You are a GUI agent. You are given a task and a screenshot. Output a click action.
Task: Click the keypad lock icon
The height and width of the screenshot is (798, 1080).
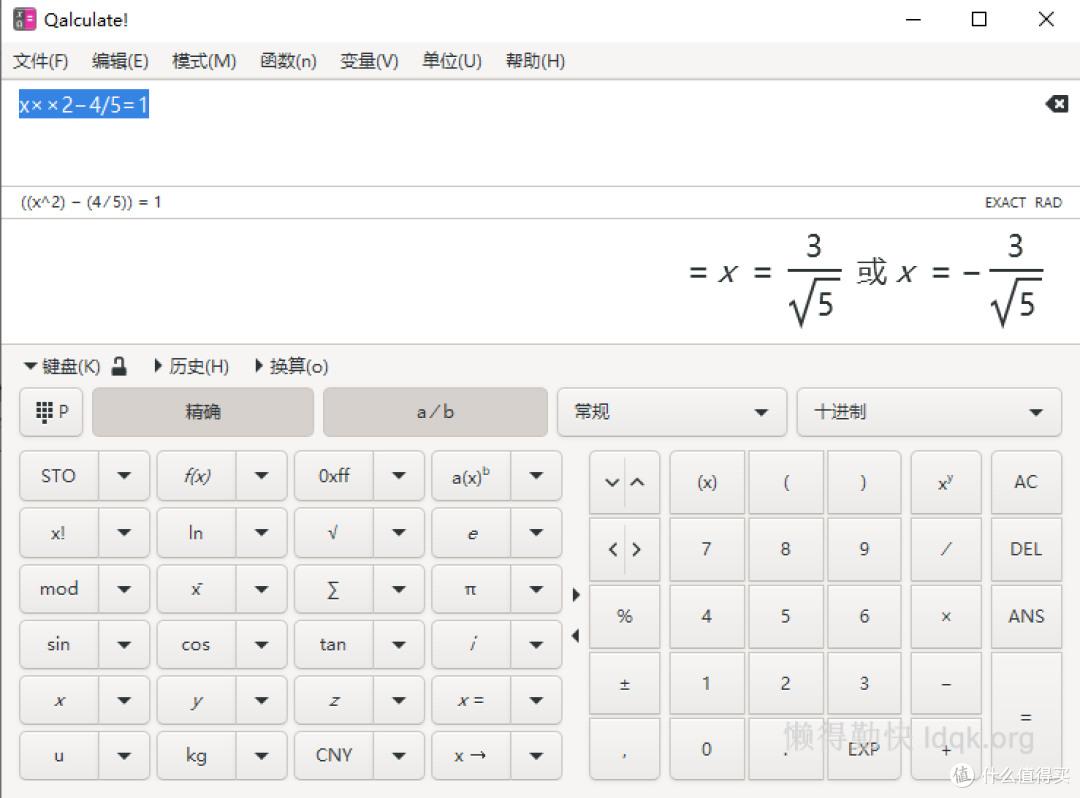pos(119,366)
